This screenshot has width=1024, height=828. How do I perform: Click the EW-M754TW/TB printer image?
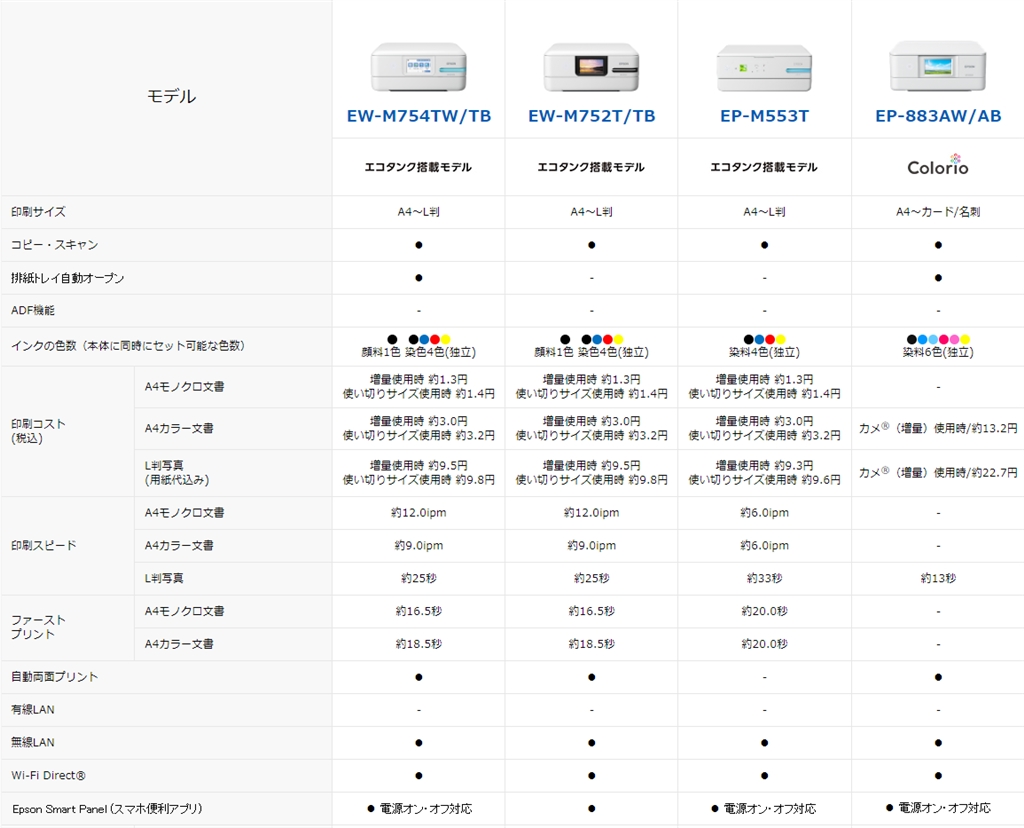[419, 67]
